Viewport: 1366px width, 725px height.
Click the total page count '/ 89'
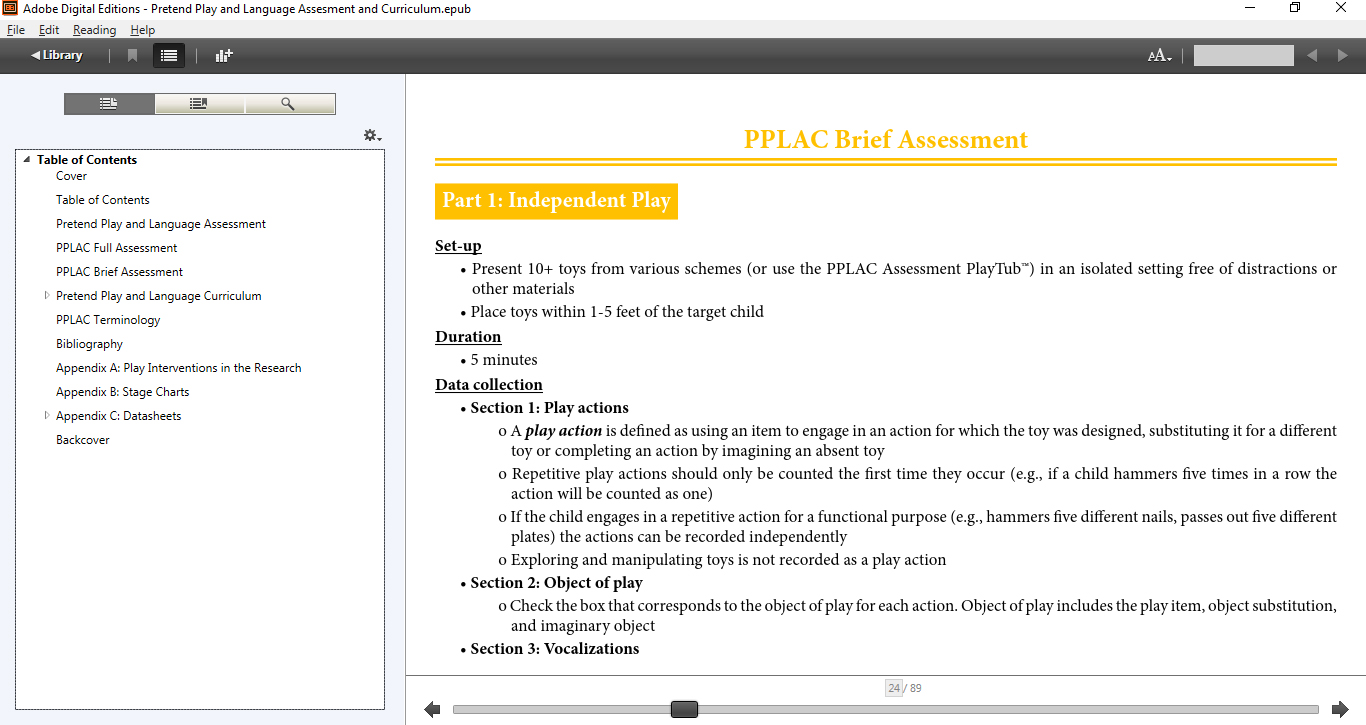pos(913,688)
